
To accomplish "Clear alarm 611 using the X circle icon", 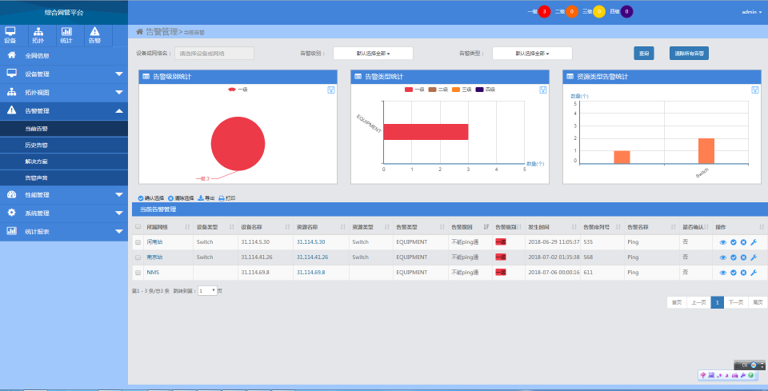I will click(x=743, y=272).
